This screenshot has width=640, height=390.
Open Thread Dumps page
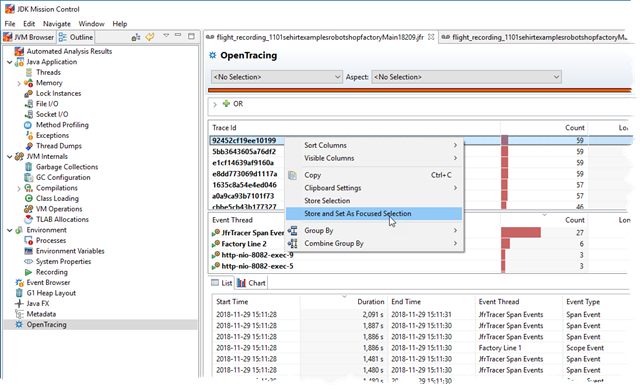pos(58,146)
